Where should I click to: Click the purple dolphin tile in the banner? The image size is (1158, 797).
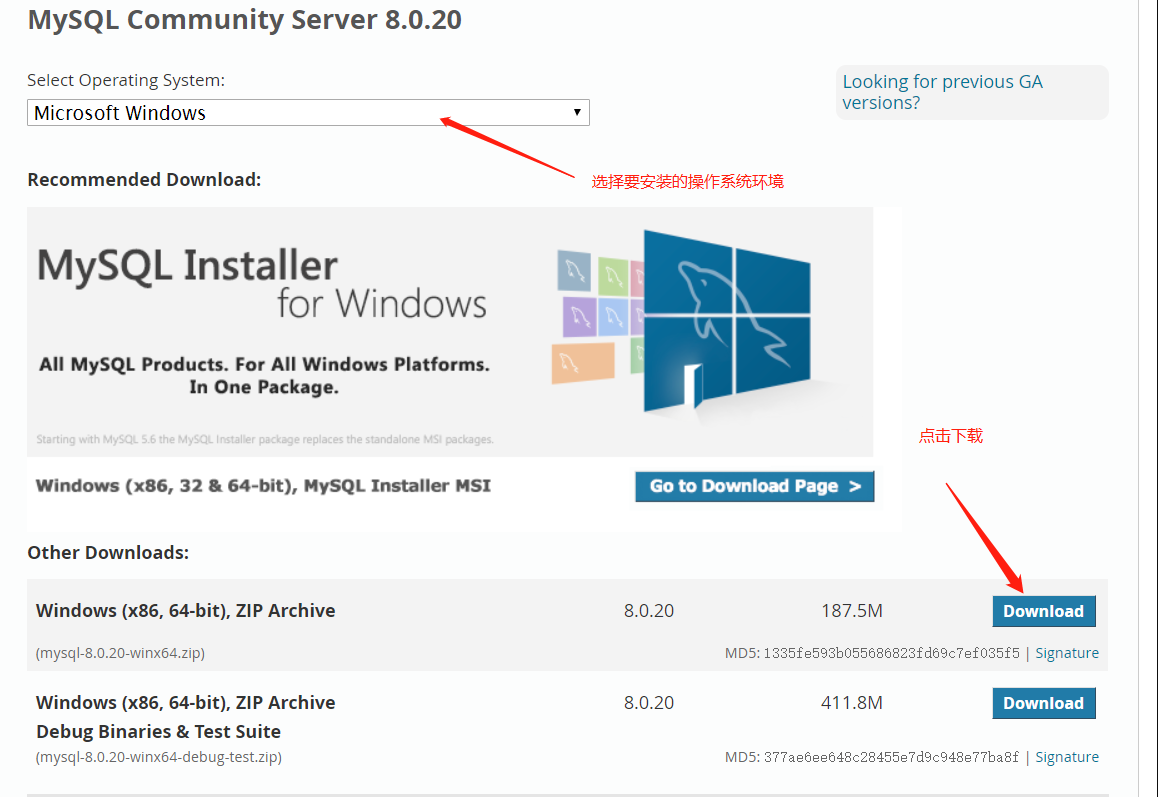tap(580, 316)
